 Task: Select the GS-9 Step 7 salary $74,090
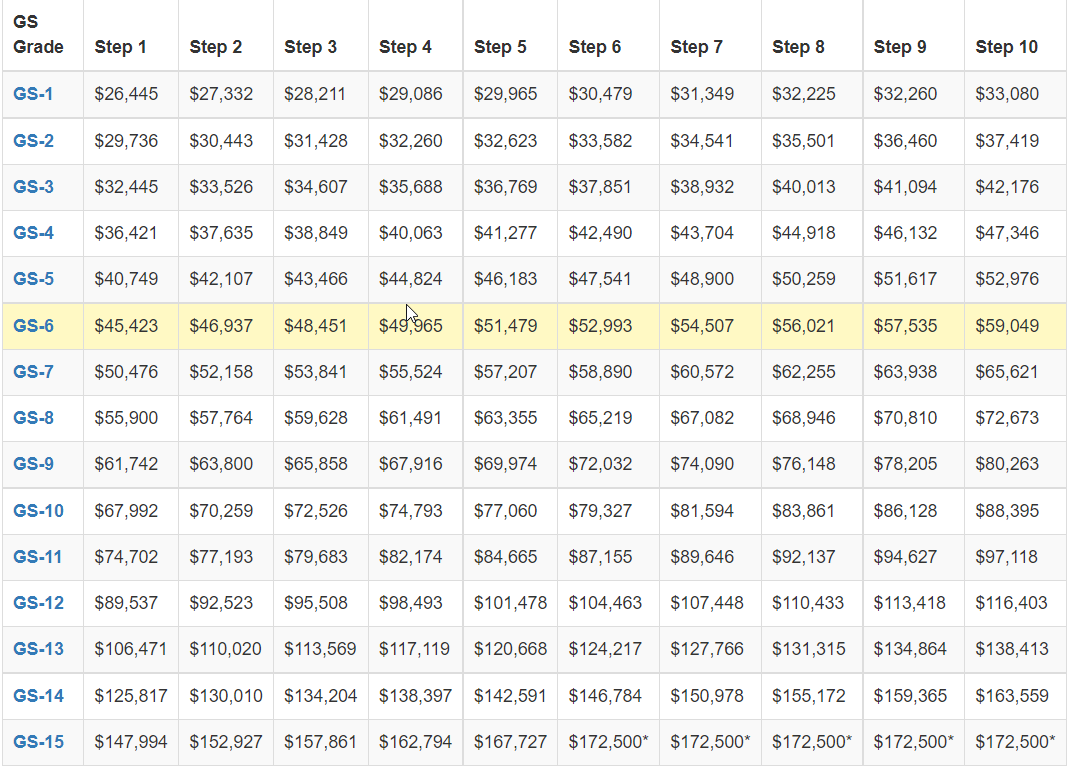[702, 464]
